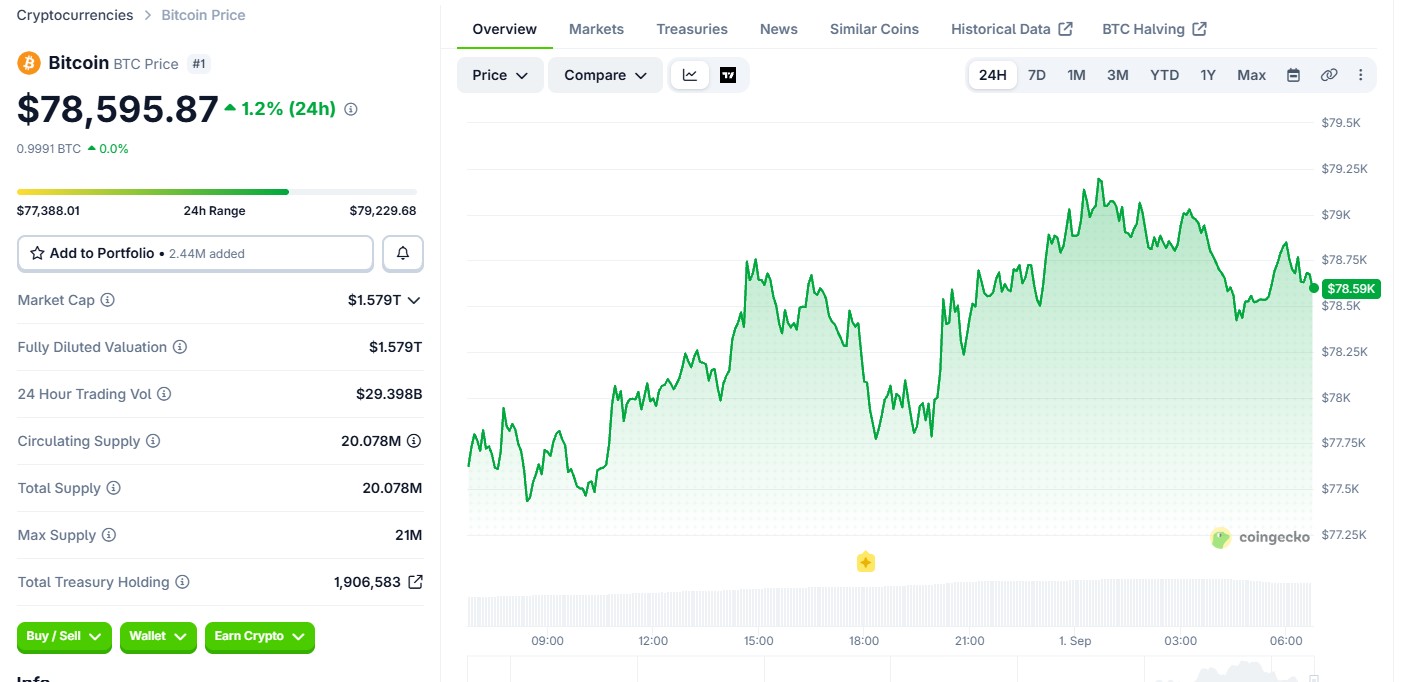Switch to the News tab

[x=779, y=29]
